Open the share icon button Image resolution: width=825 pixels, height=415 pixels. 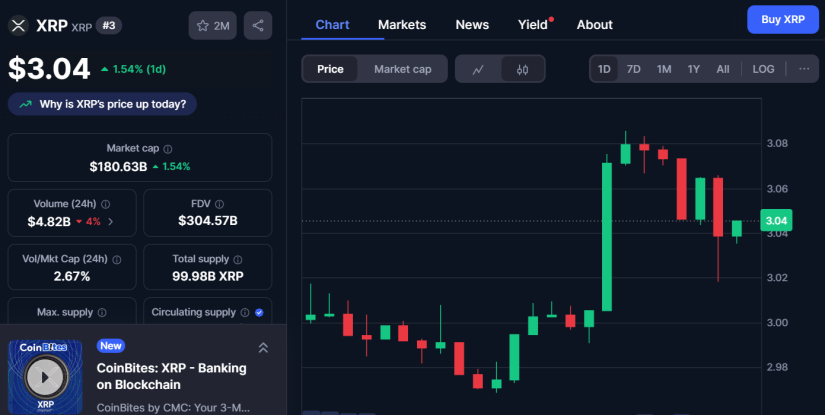tap(258, 25)
